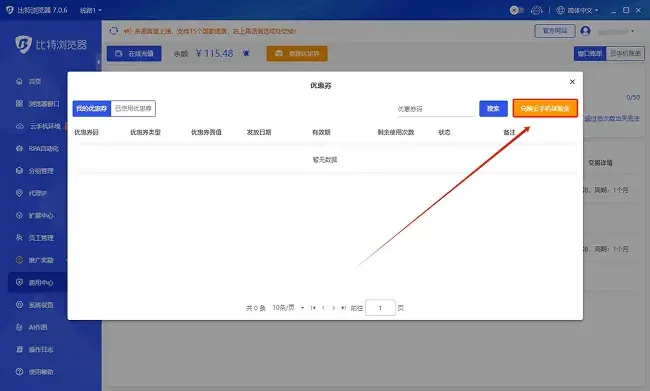
Task: Click the 备注 column header
Action: tap(509, 132)
